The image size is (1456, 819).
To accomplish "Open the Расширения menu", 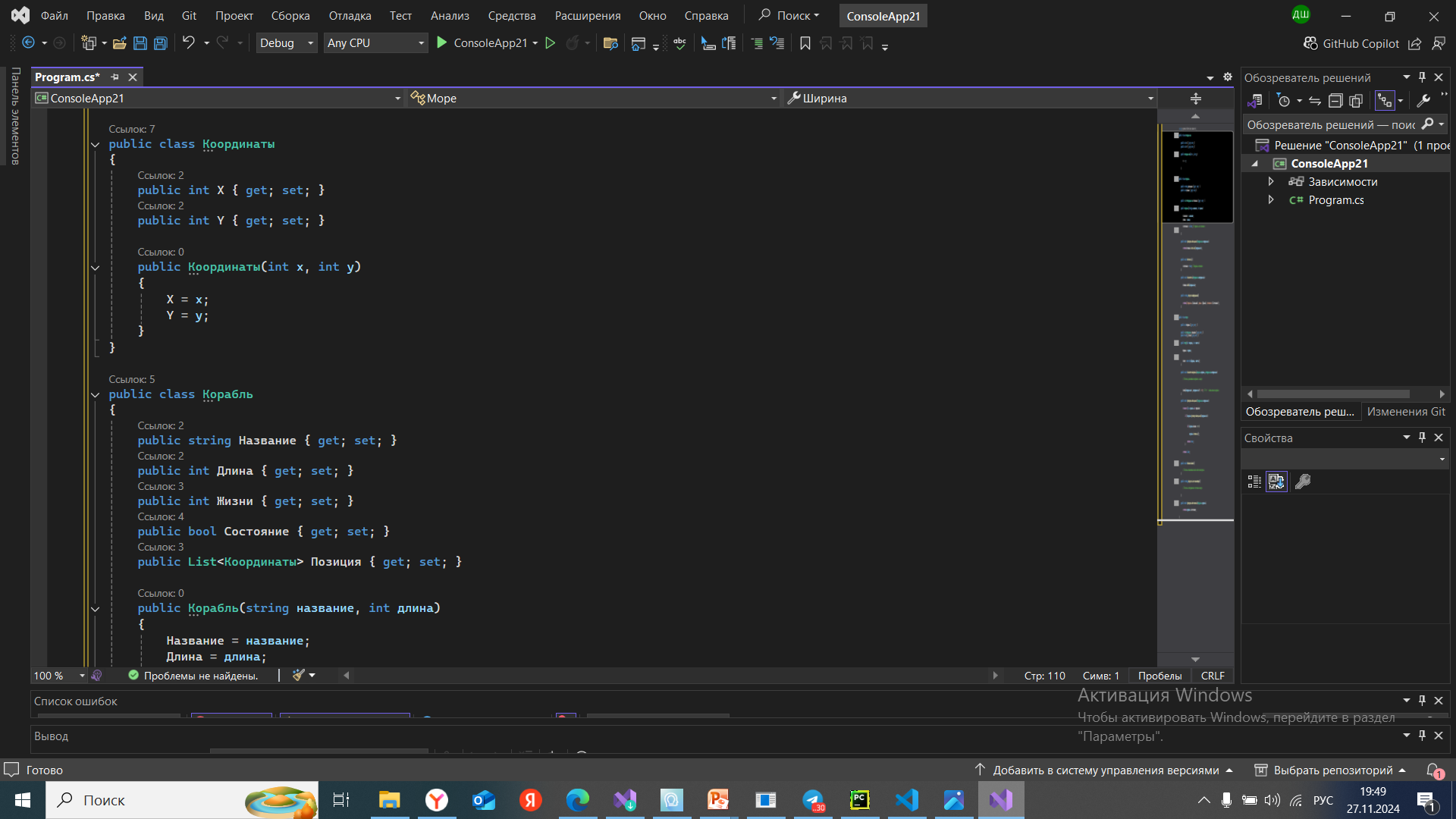I will (588, 16).
